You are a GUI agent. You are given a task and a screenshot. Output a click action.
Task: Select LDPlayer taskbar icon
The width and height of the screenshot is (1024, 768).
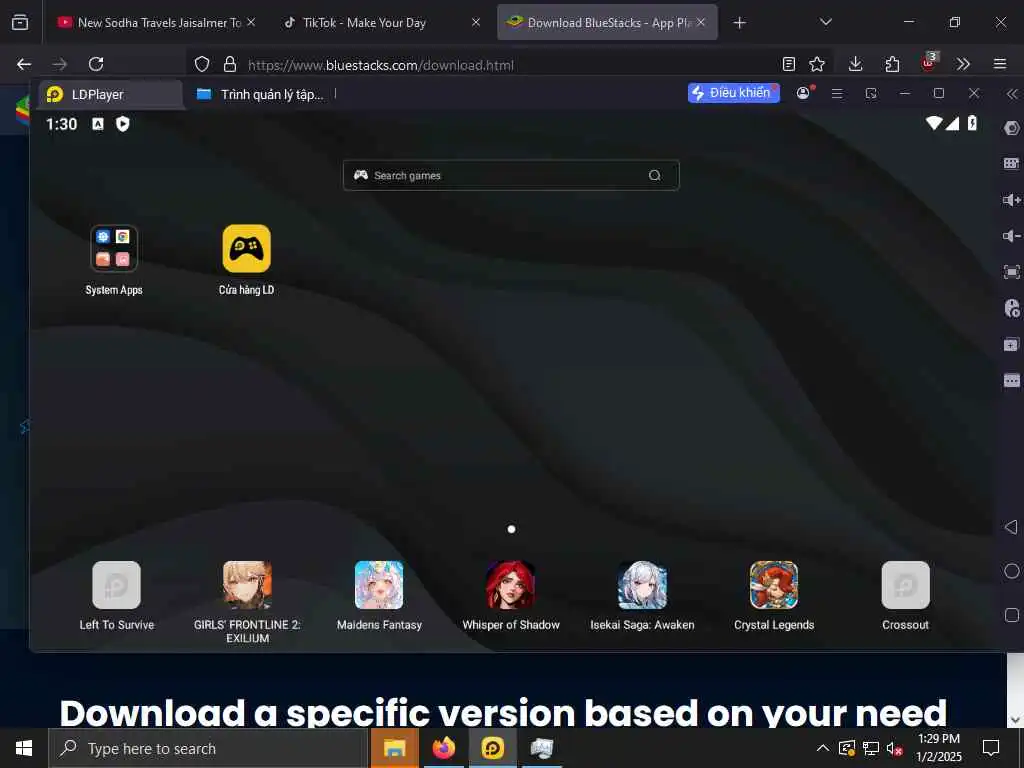[x=492, y=748]
